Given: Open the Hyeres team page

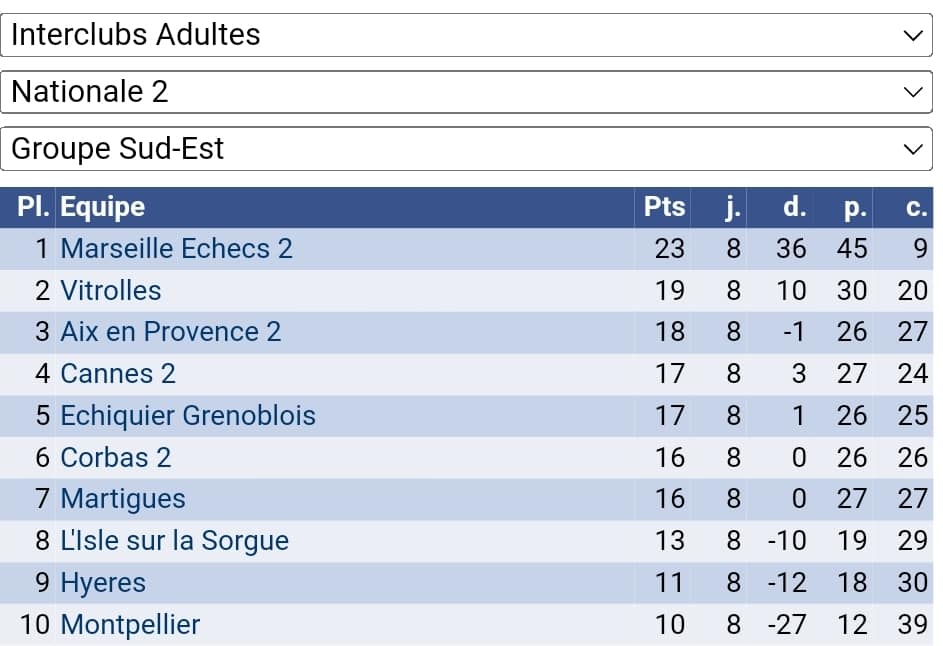Looking at the screenshot, I should click(x=103, y=583).
